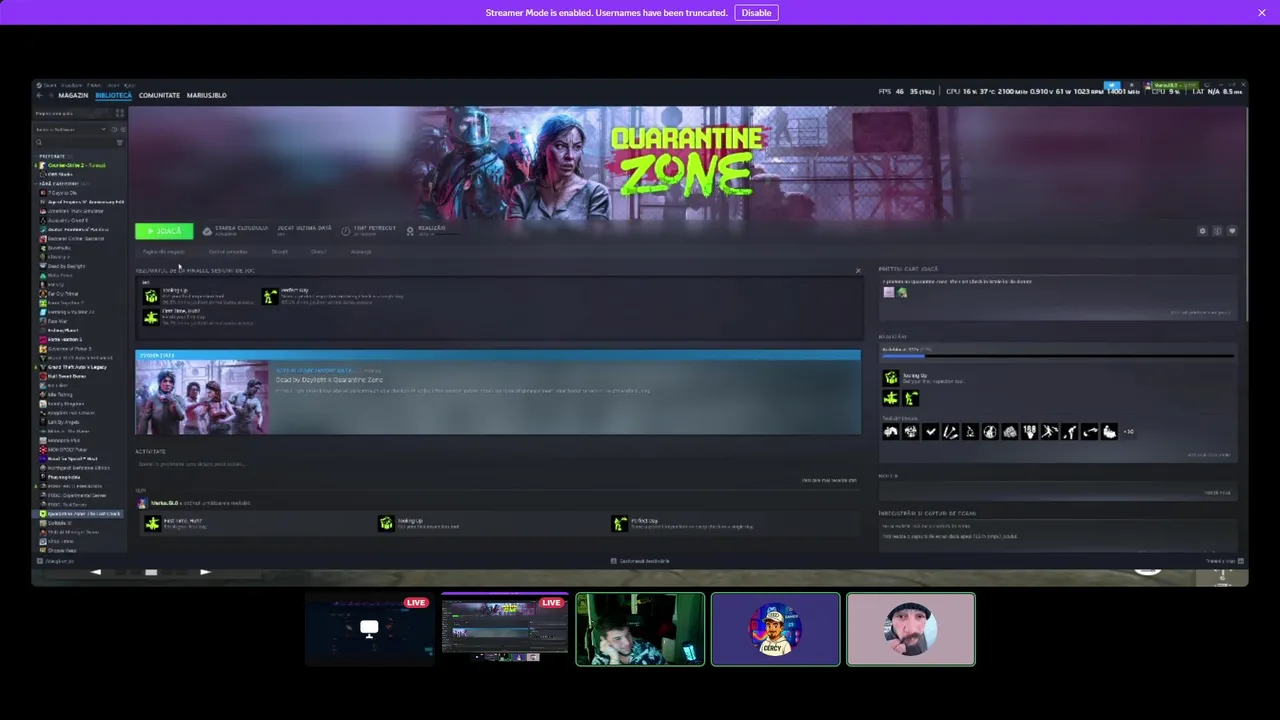Select Counter-Strike 2 in the library list
The image size is (1280, 720).
pos(76,165)
